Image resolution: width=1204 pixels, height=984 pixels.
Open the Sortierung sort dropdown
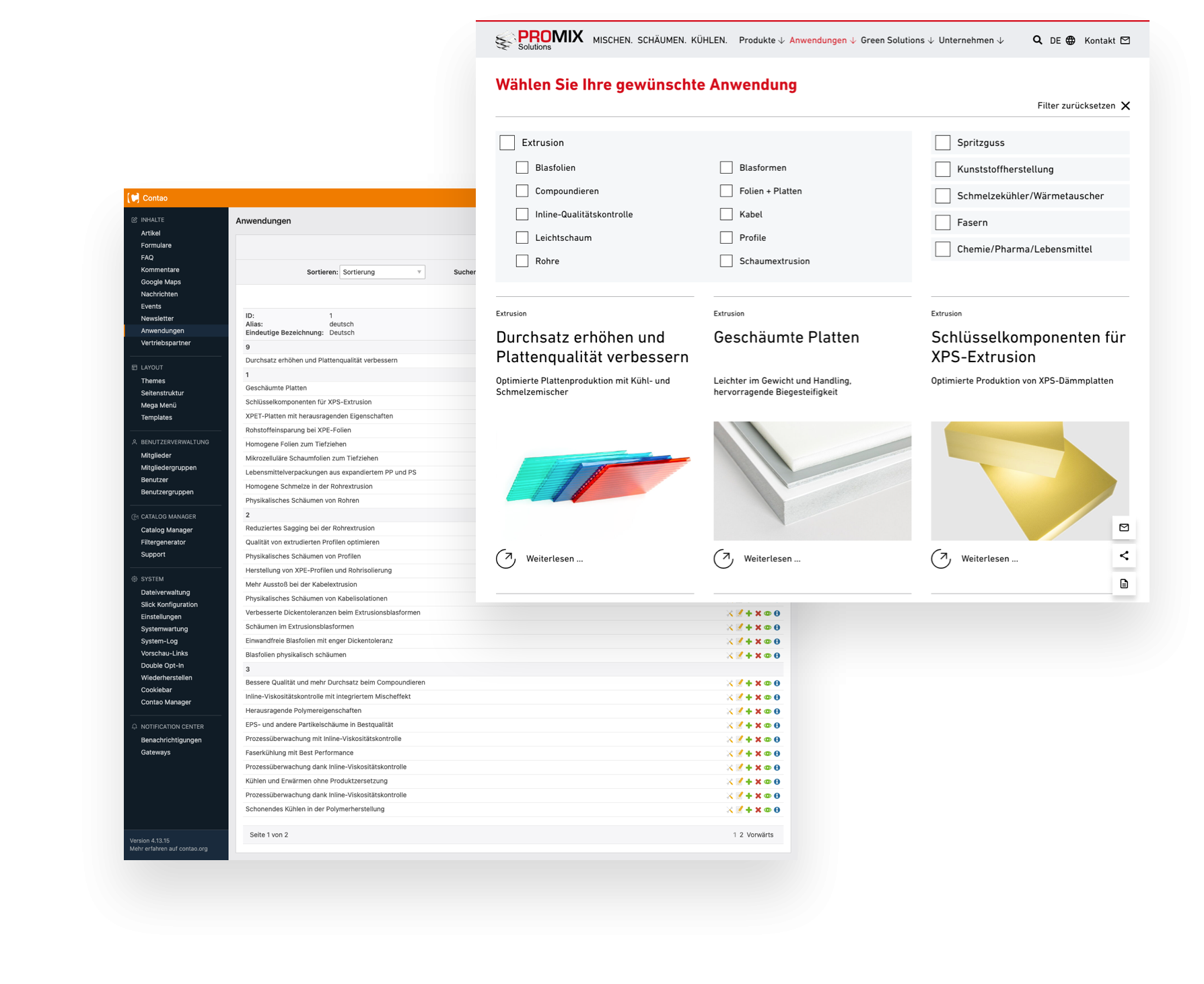click(382, 272)
